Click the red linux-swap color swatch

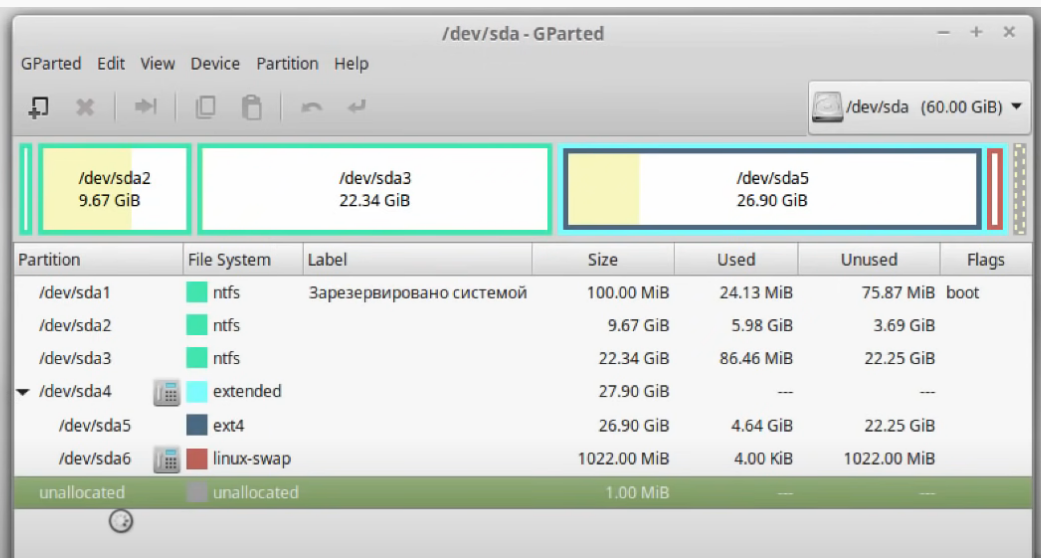197,459
